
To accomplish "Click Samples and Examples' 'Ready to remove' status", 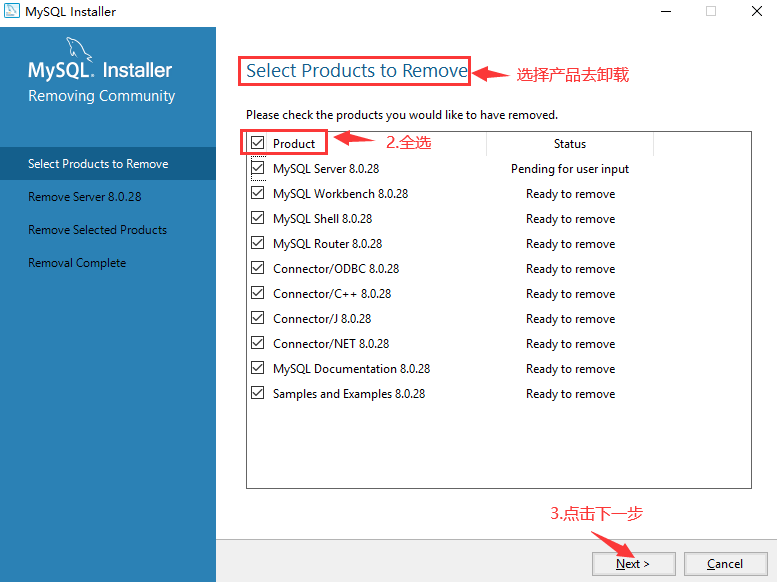I will [570, 394].
